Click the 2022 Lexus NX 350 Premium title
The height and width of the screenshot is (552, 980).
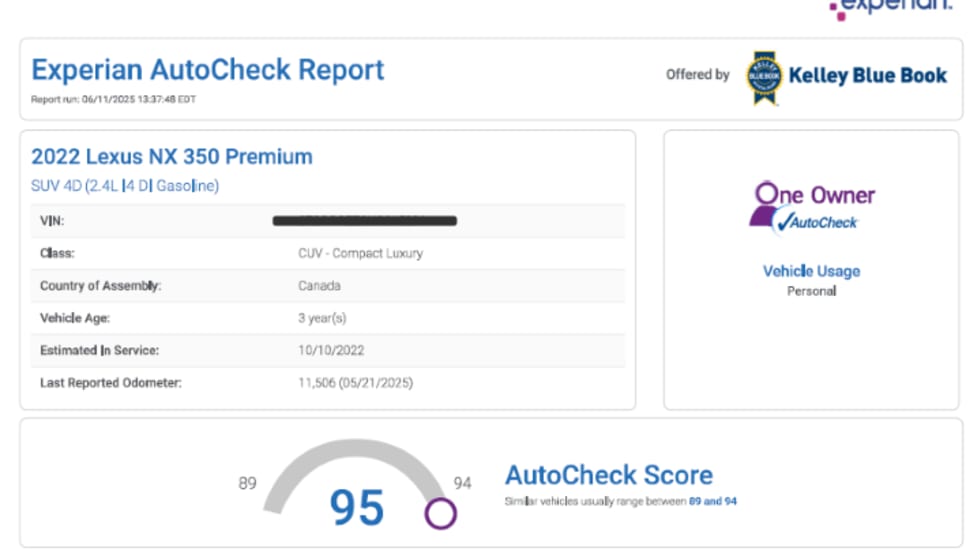(172, 156)
